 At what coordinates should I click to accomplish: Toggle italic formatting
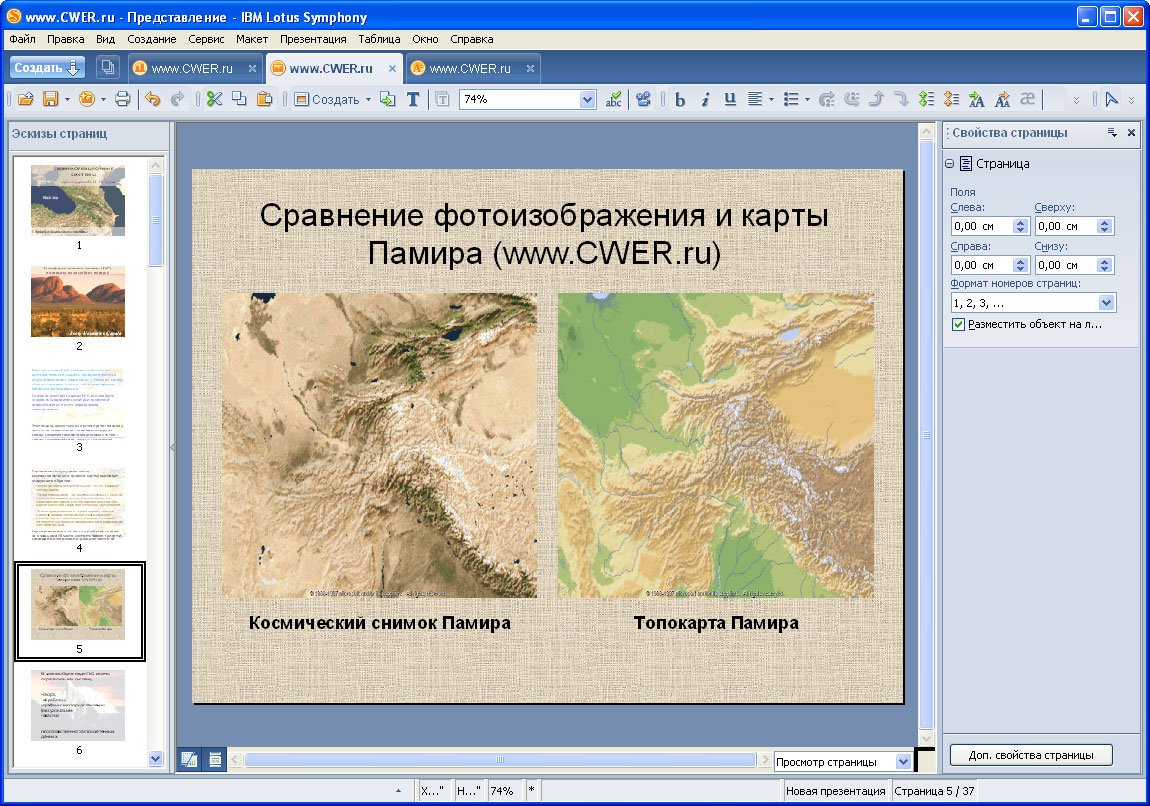(705, 99)
